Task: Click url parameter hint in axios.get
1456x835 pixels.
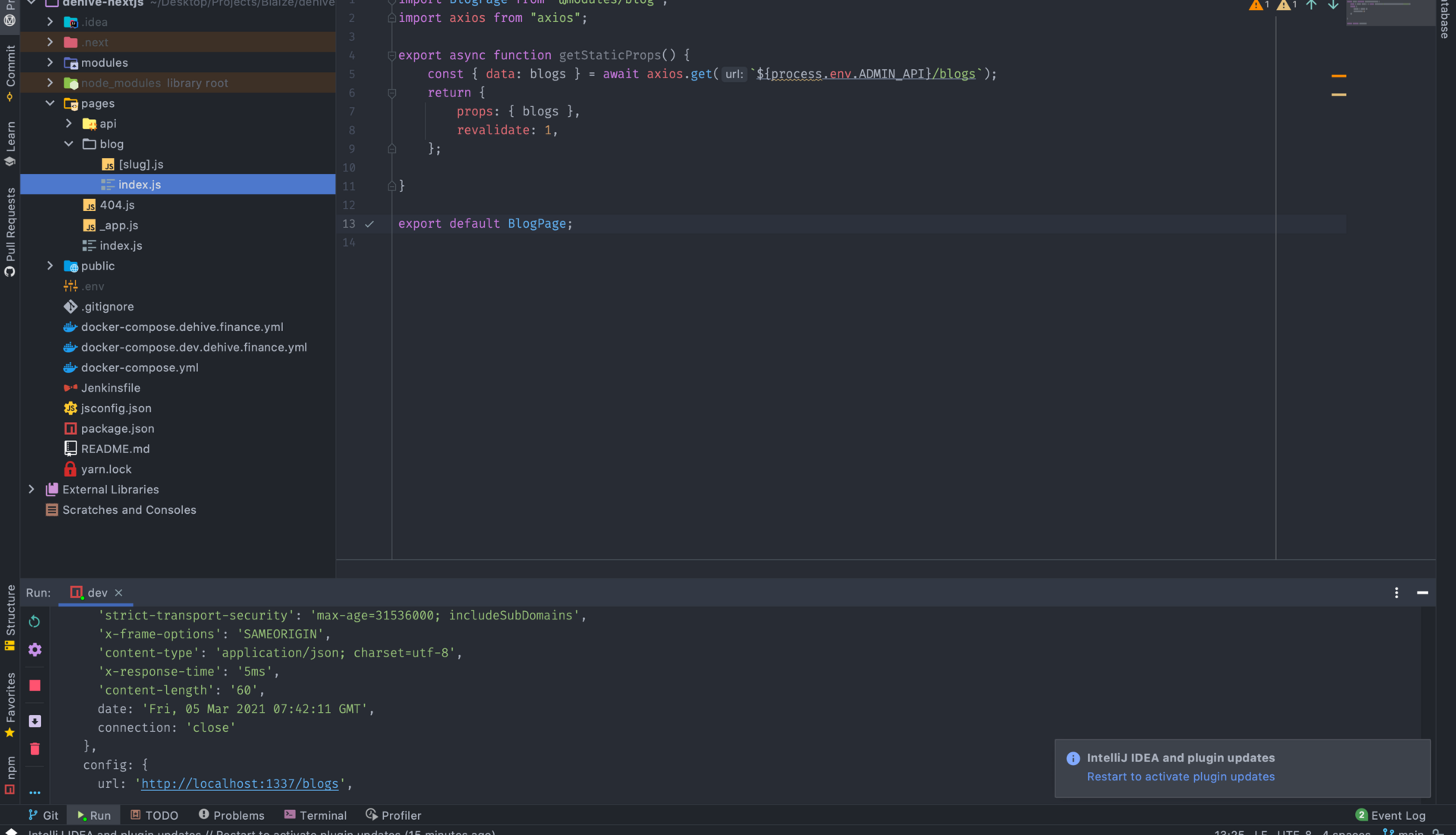Action: (734, 74)
